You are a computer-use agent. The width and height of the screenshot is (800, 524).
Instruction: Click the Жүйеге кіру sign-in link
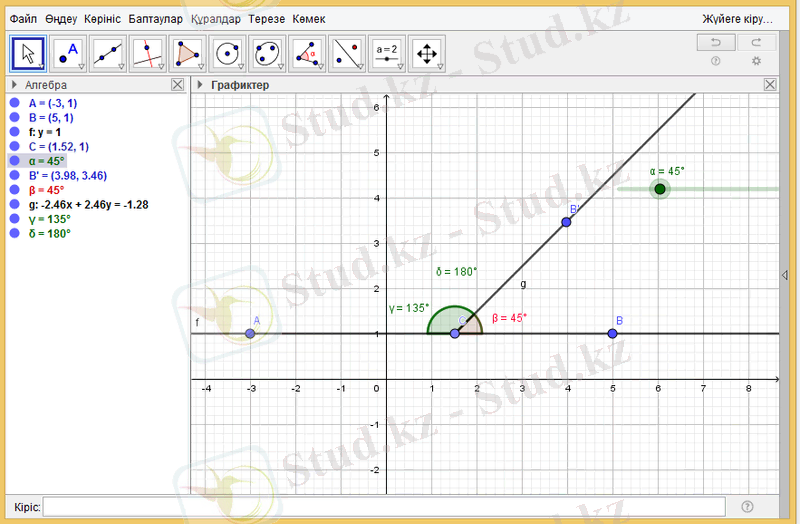(737, 19)
